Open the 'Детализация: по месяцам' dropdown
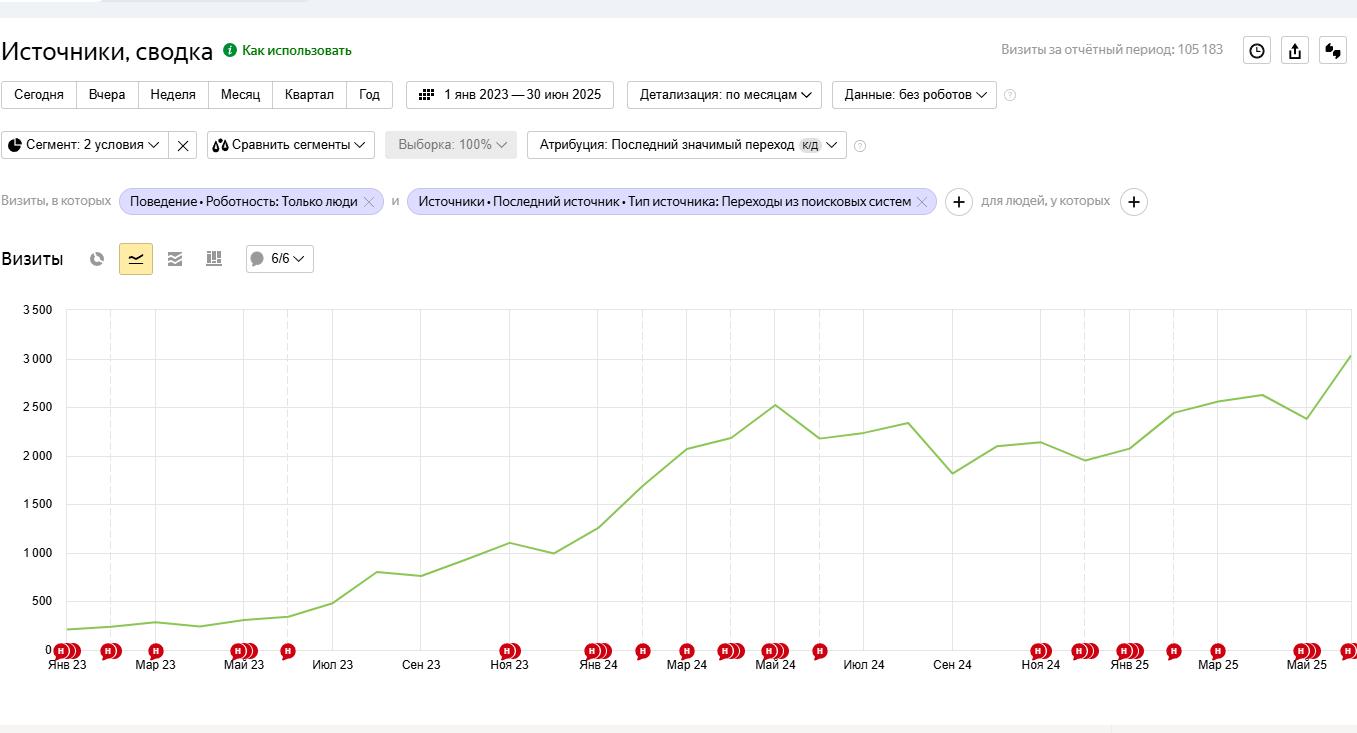Screen dimensions: 1357x733 coord(725,95)
